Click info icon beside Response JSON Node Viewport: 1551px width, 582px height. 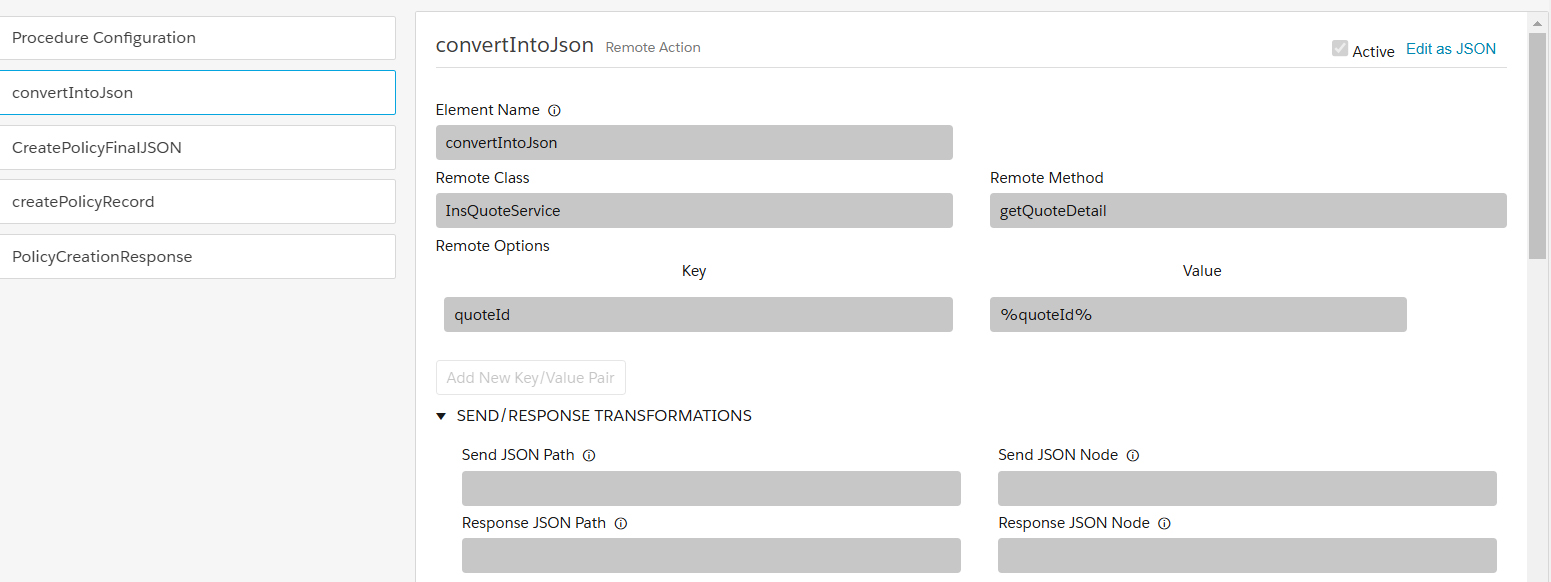(x=1164, y=523)
